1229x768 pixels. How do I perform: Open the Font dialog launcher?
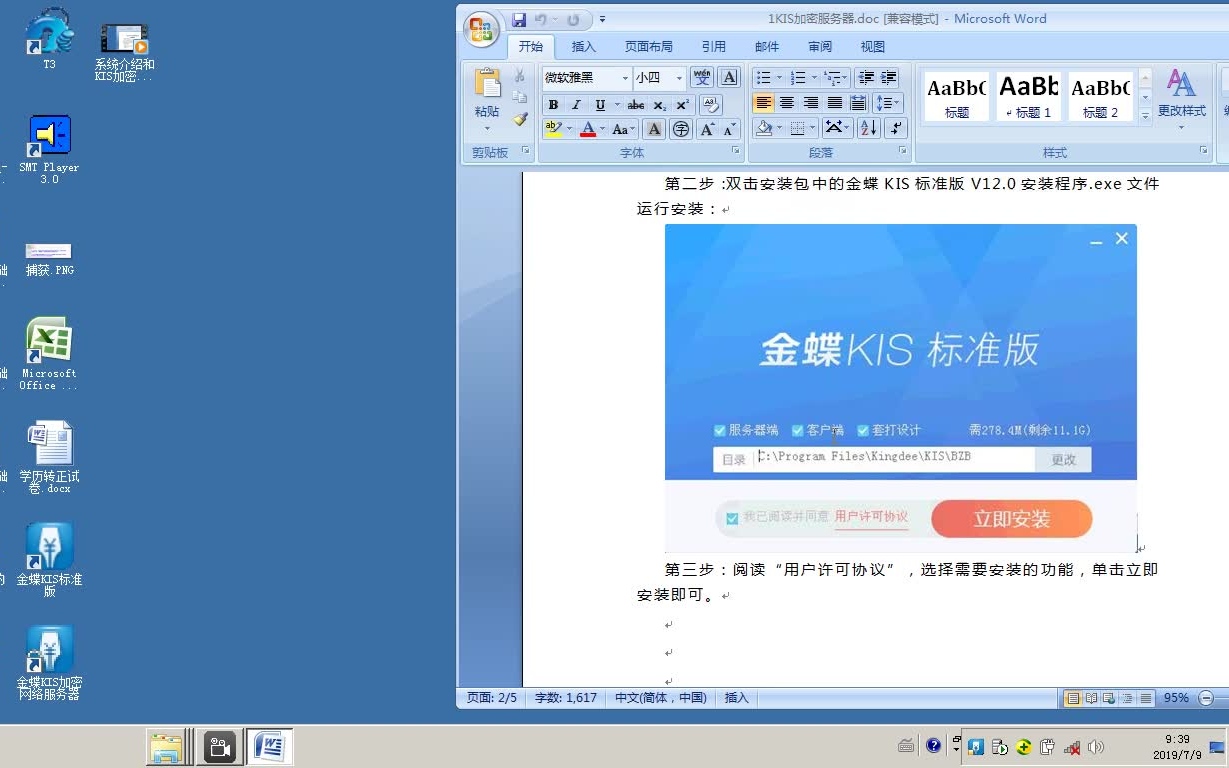click(736, 150)
